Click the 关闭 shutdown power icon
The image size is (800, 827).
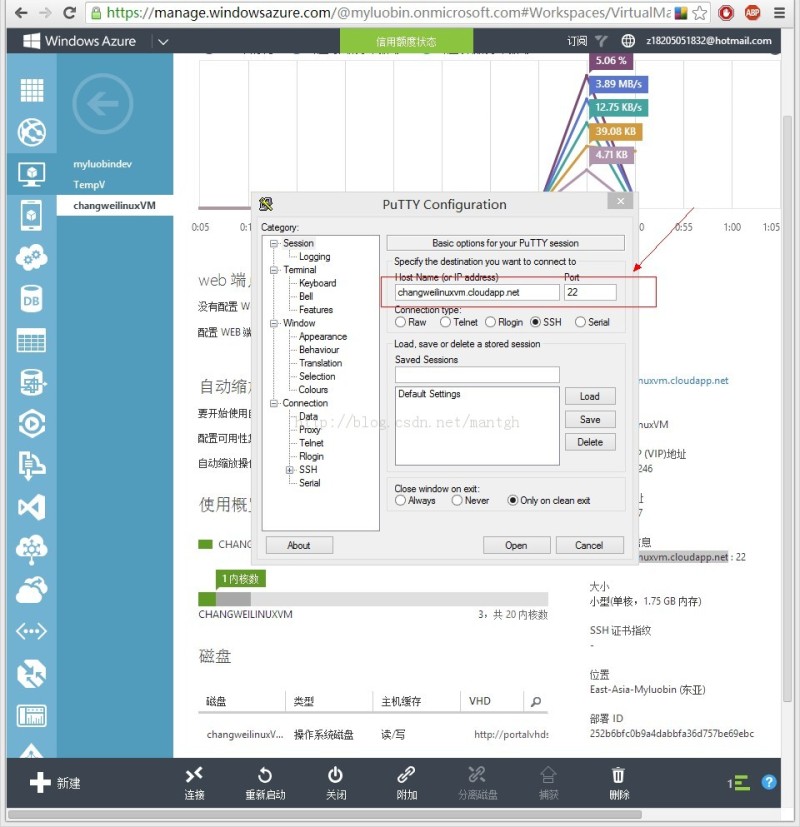[335, 775]
